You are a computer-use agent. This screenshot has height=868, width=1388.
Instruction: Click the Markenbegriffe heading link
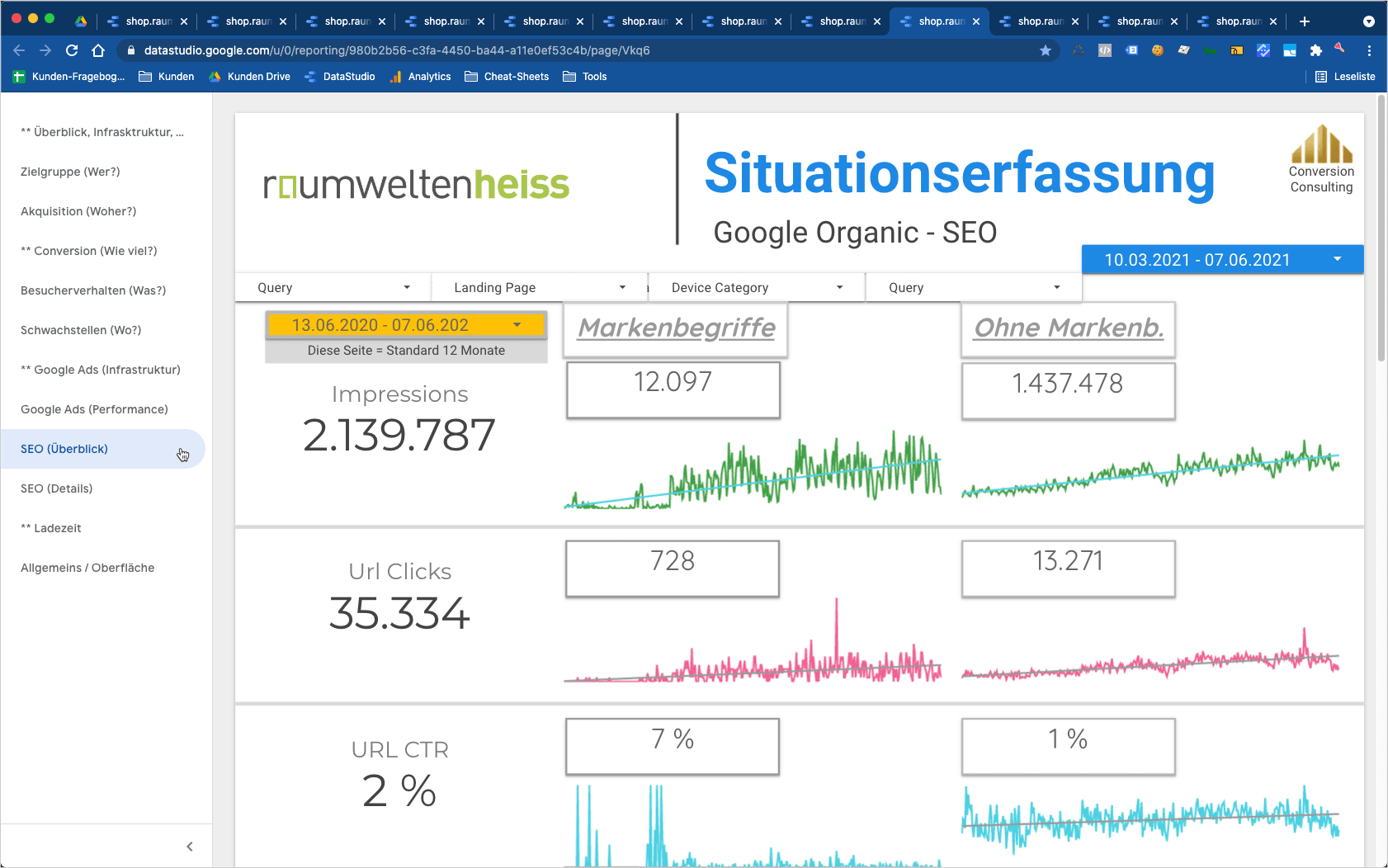(x=676, y=328)
